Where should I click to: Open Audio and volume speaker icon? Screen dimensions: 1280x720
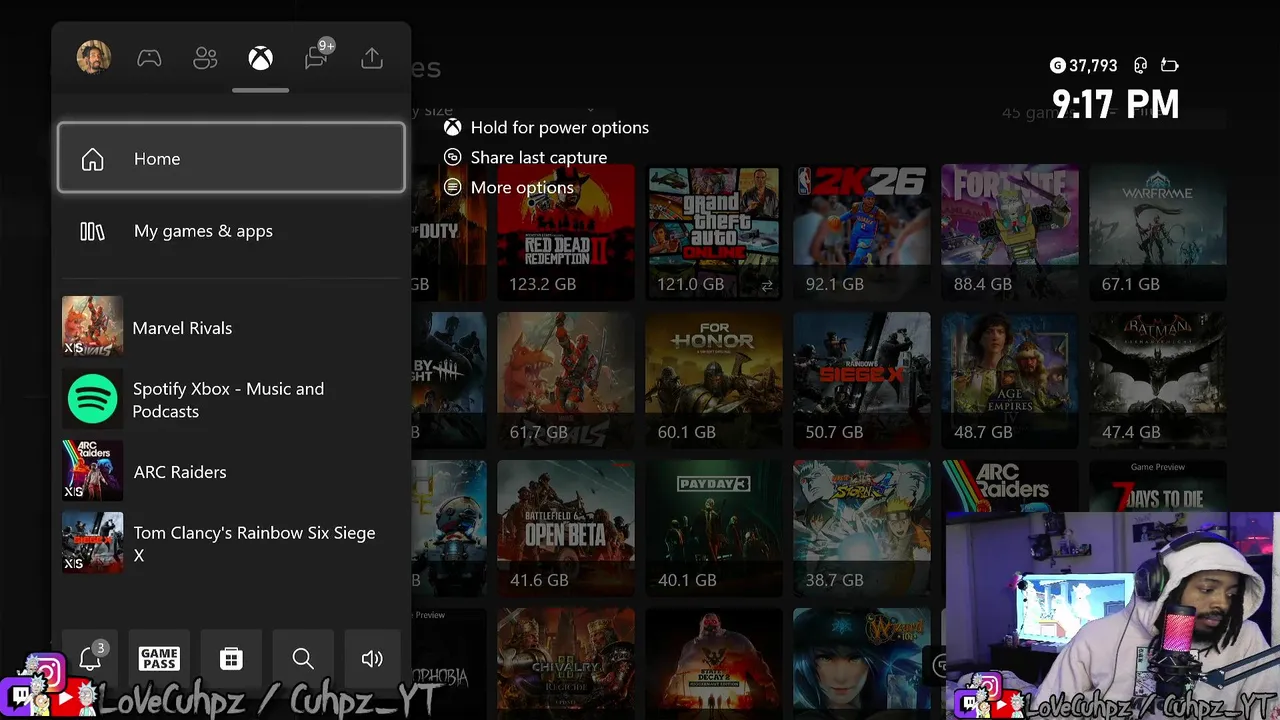pos(372,658)
